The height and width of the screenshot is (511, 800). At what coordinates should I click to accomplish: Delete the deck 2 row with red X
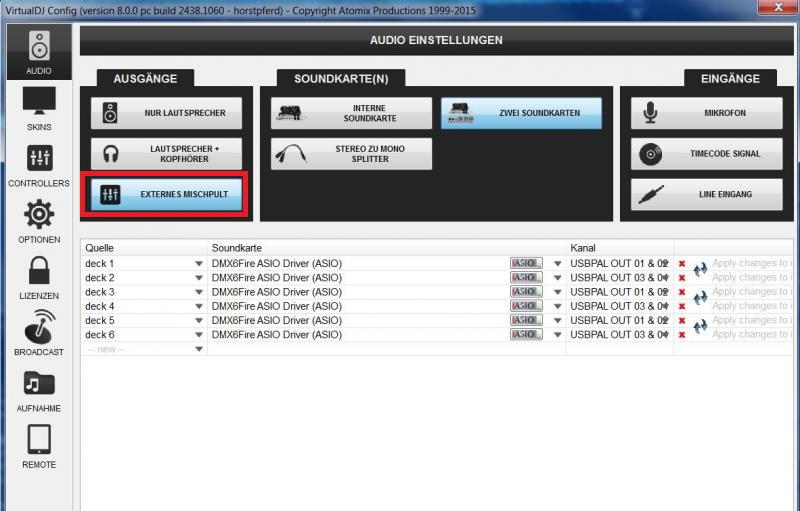(x=682, y=278)
